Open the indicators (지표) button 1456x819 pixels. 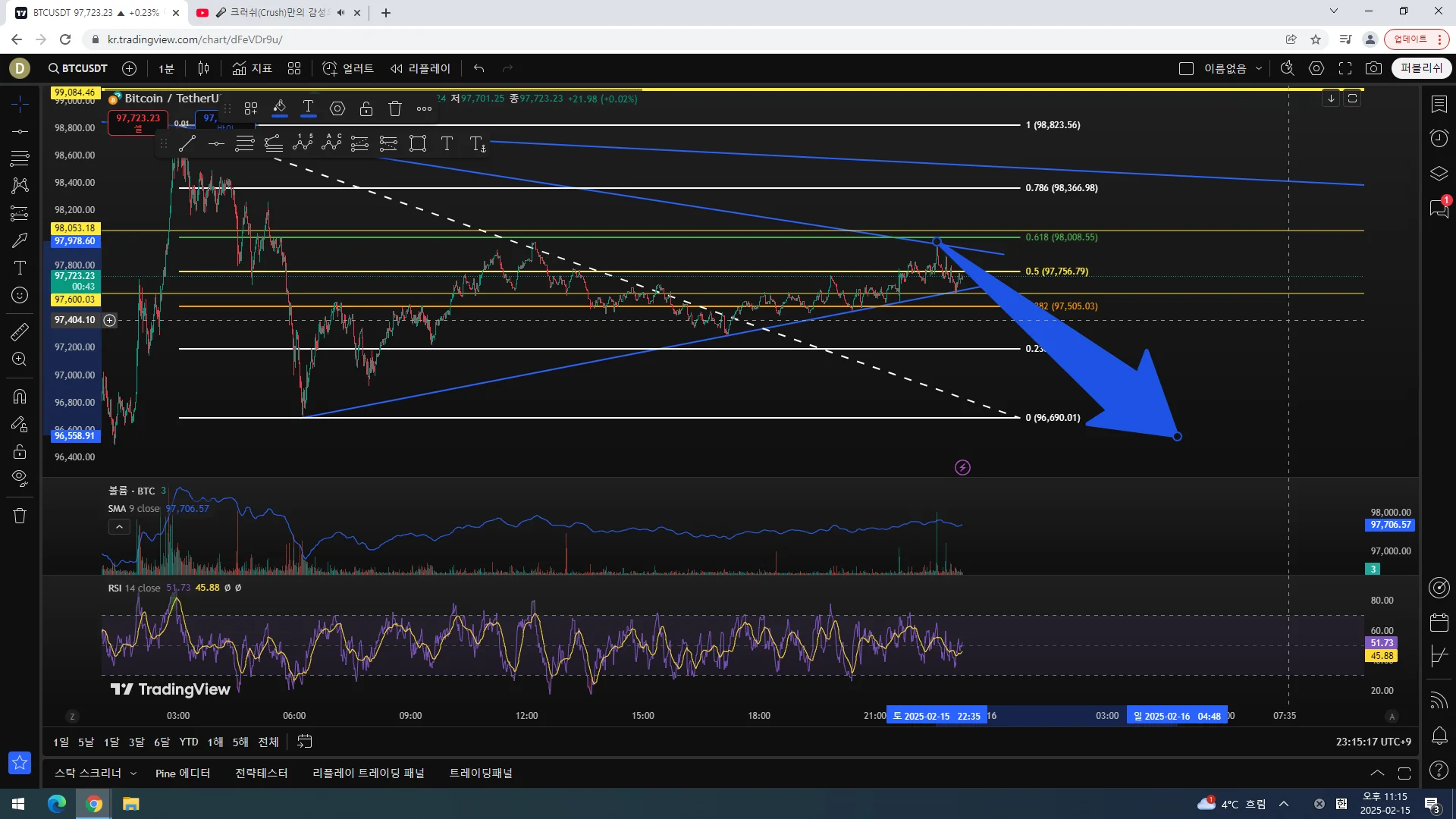(253, 68)
